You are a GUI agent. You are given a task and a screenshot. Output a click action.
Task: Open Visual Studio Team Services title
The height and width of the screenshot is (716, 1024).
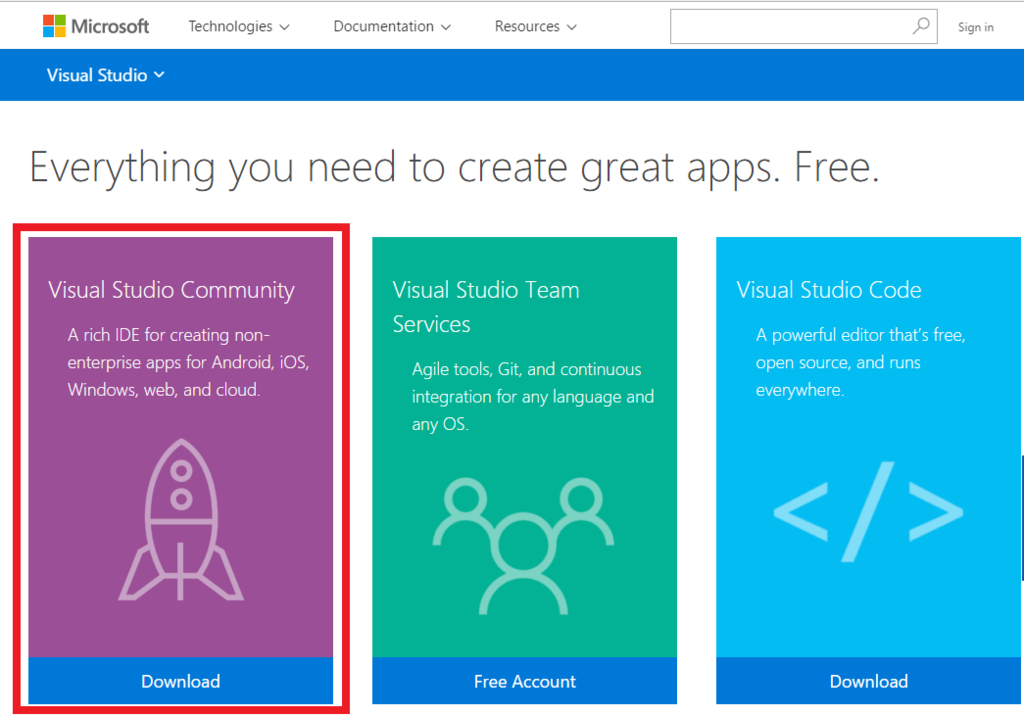pyautogui.click(x=486, y=307)
